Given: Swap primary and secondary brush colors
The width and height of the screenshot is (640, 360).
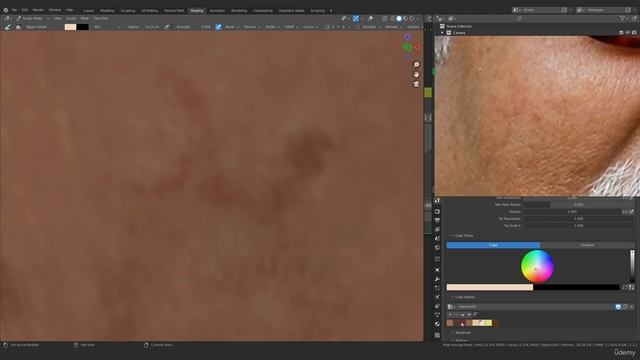Looking at the screenshot, I should 624,287.
